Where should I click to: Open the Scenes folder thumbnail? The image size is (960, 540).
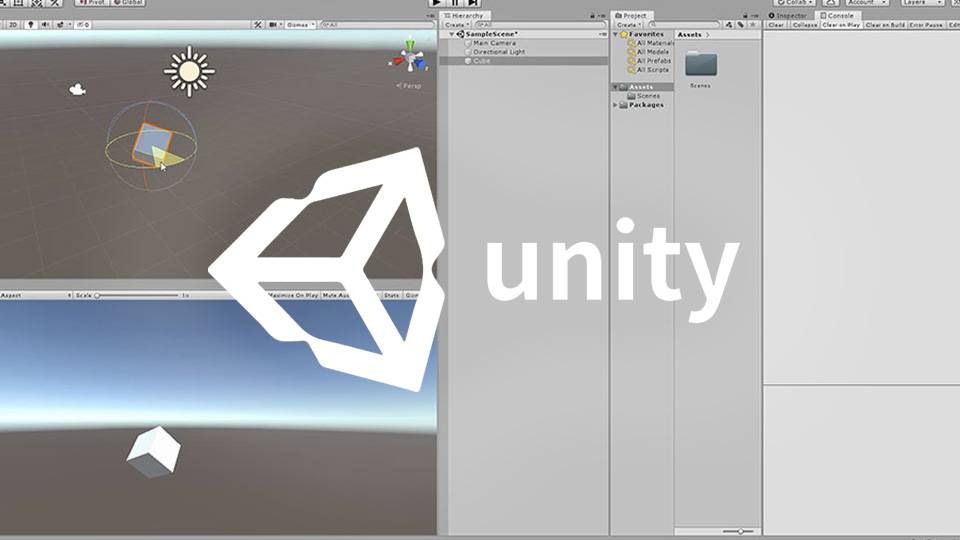pos(701,64)
